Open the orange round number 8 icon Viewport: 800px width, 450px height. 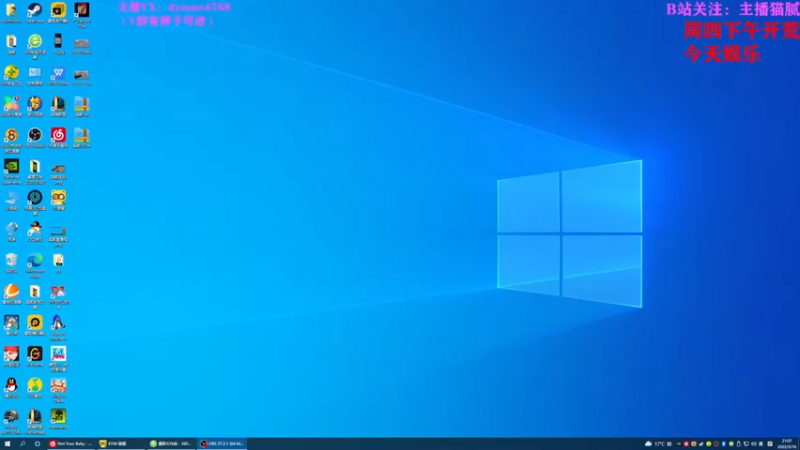click(11, 139)
